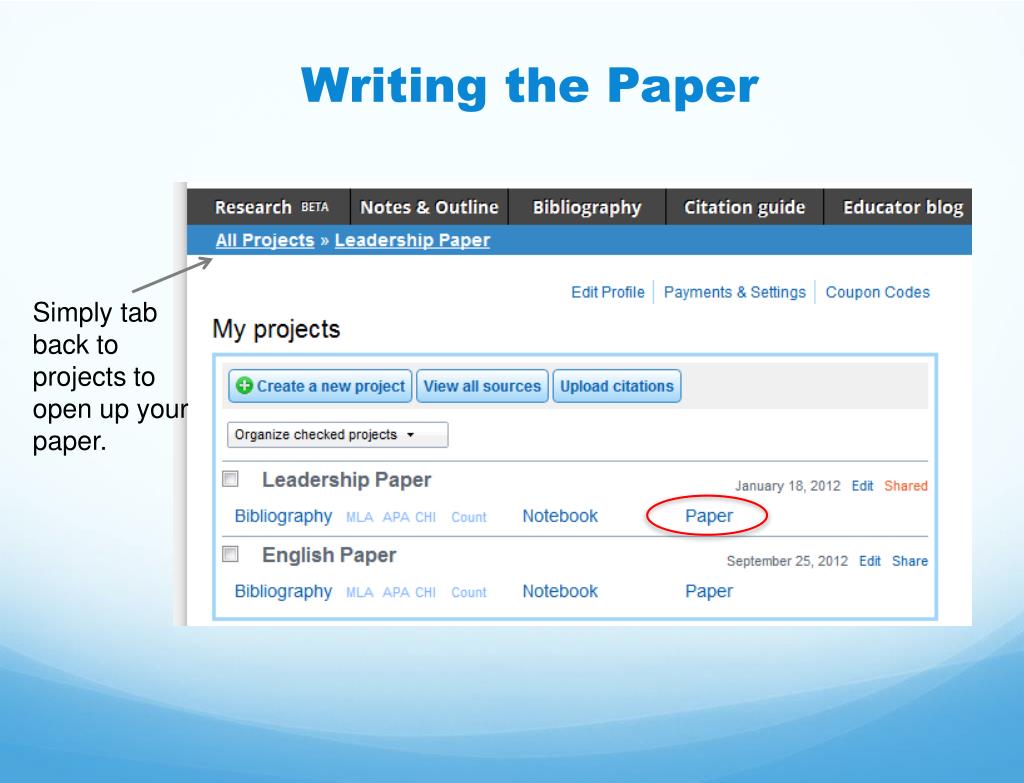The width and height of the screenshot is (1024, 783).
Task: Click the date text January 18, 2012
Action: 788,486
